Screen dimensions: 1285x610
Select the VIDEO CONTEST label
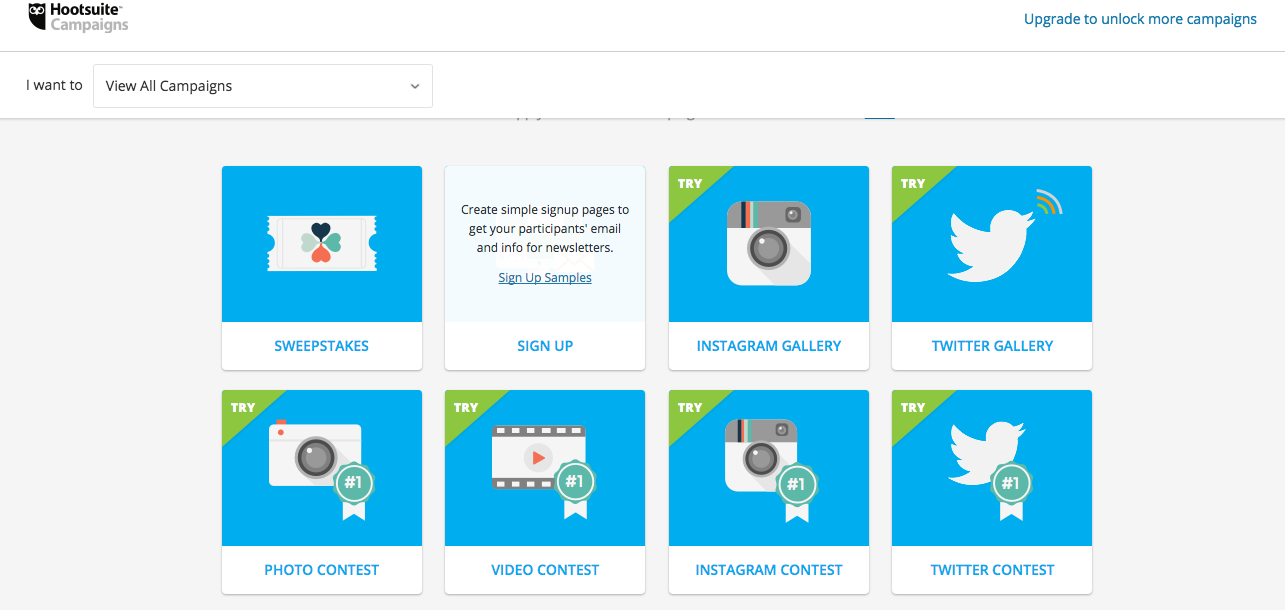coord(544,569)
